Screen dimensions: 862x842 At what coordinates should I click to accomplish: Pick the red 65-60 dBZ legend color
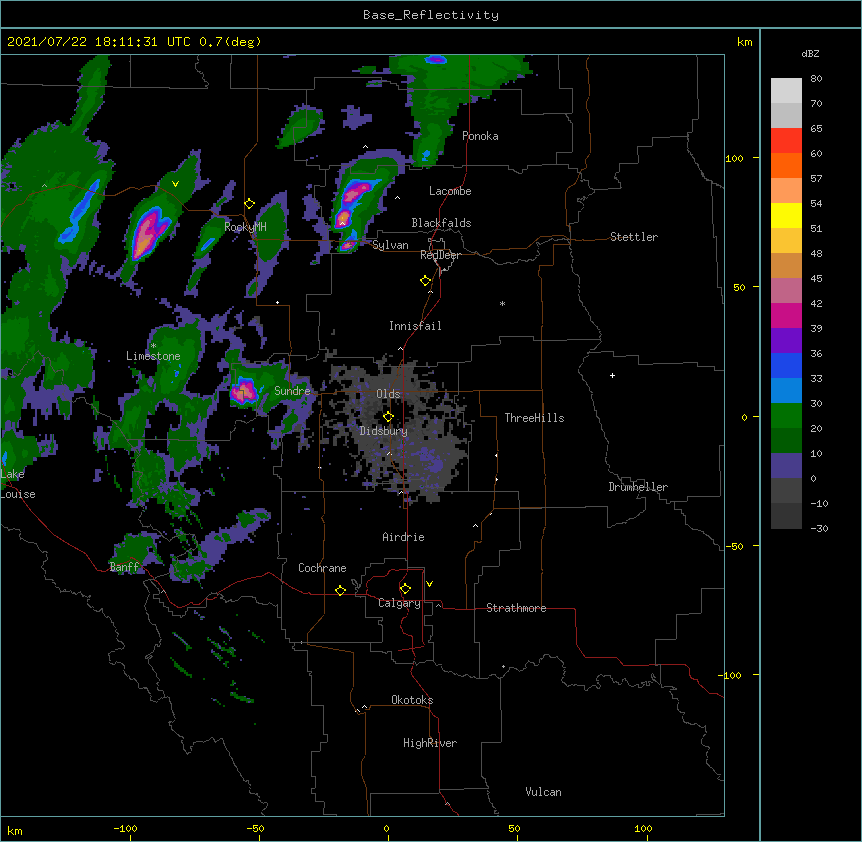[786, 141]
